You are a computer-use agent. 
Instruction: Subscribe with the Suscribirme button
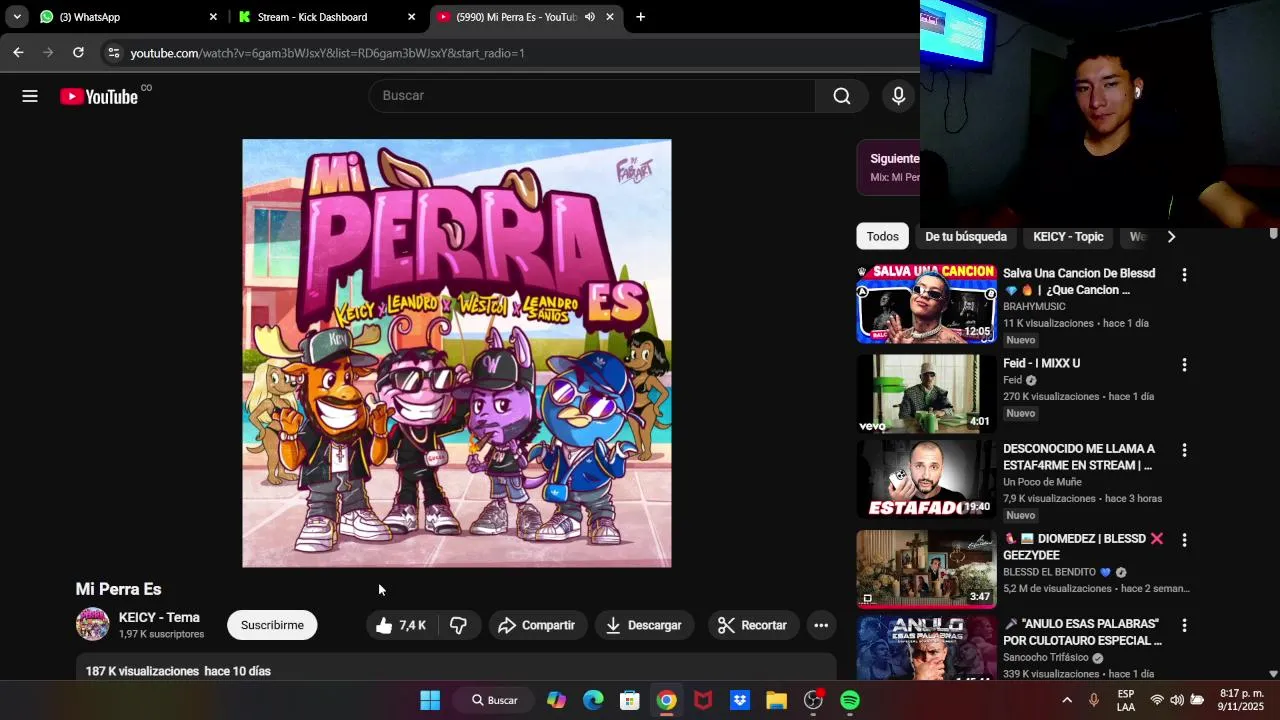coord(272,625)
